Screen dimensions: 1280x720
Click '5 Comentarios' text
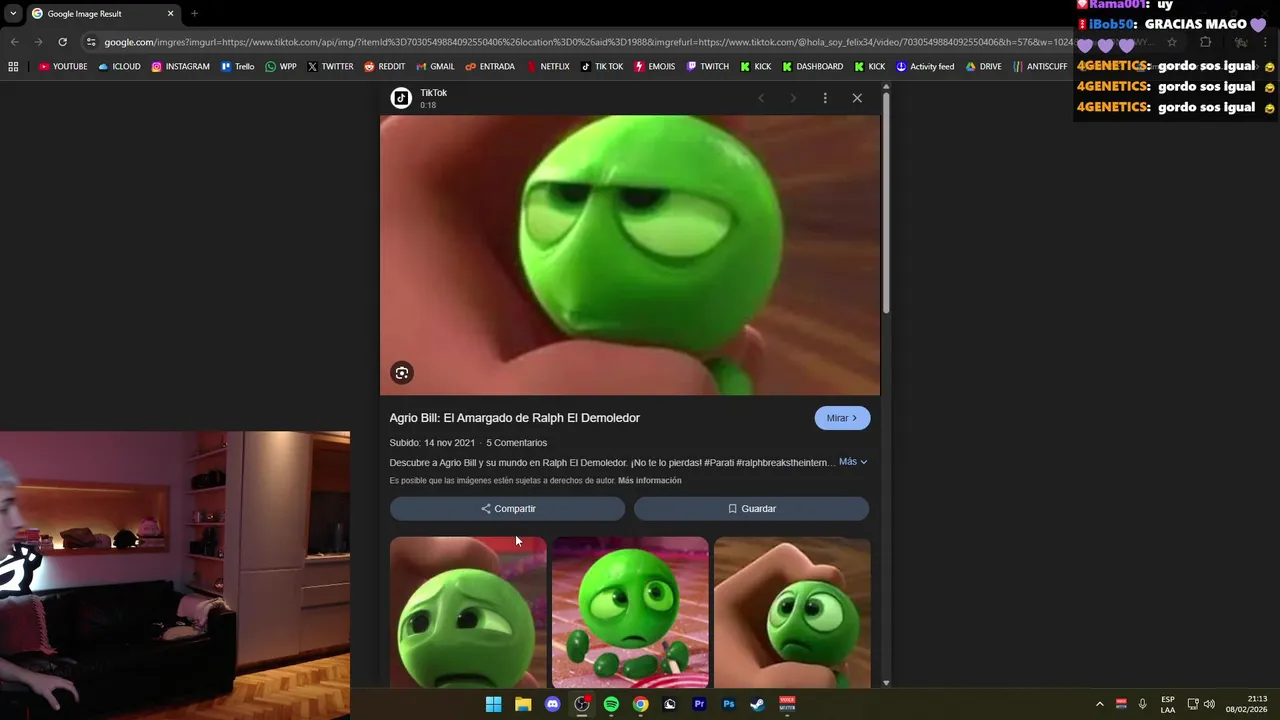(x=516, y=443)
